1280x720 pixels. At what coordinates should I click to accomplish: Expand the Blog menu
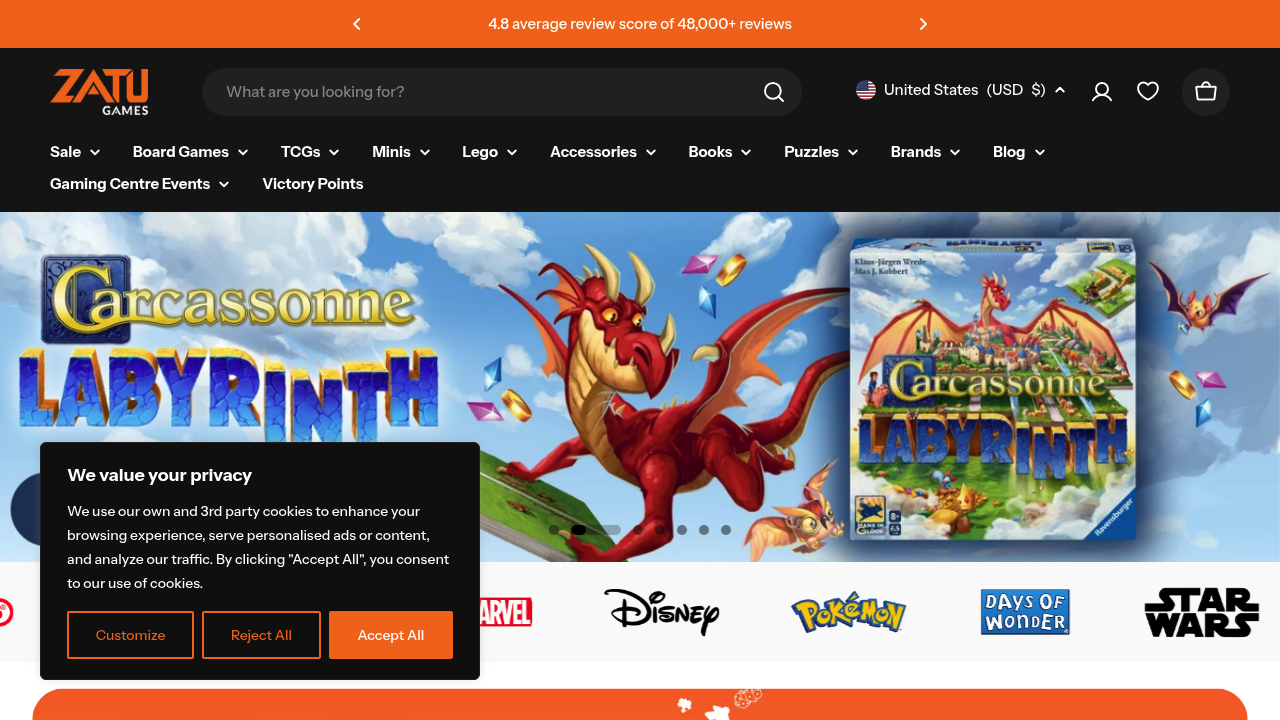(1019, 152)
